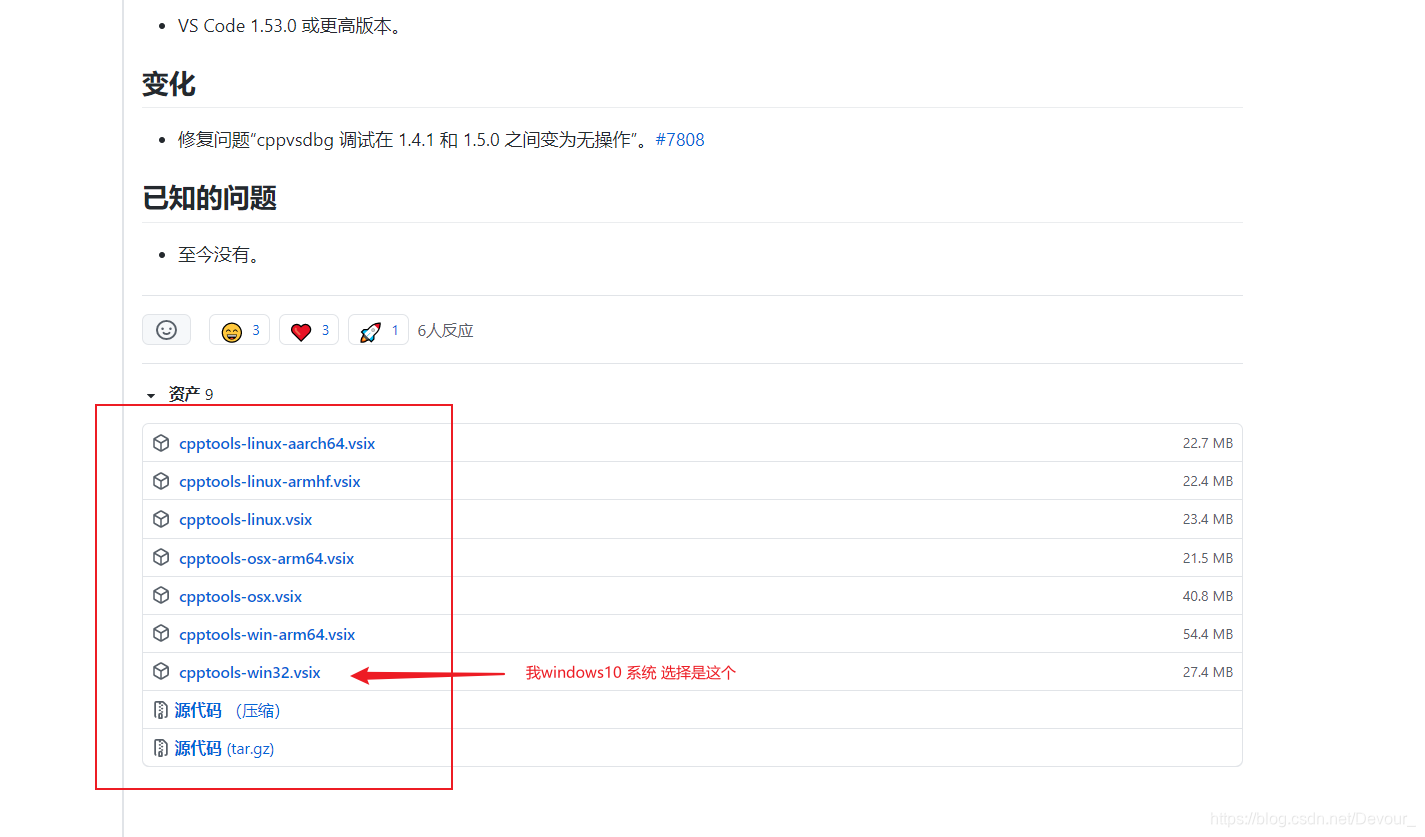Toggle the heart reaction with 3
The height and width of the screenshot is (837, 1425).
(309, 330)
